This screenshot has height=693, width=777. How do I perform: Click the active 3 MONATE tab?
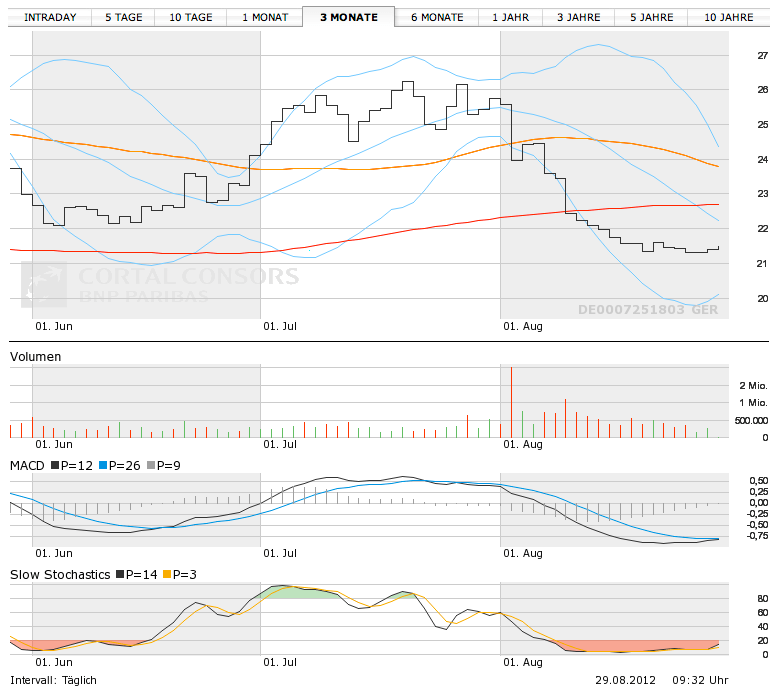click(x=348, y=17)
